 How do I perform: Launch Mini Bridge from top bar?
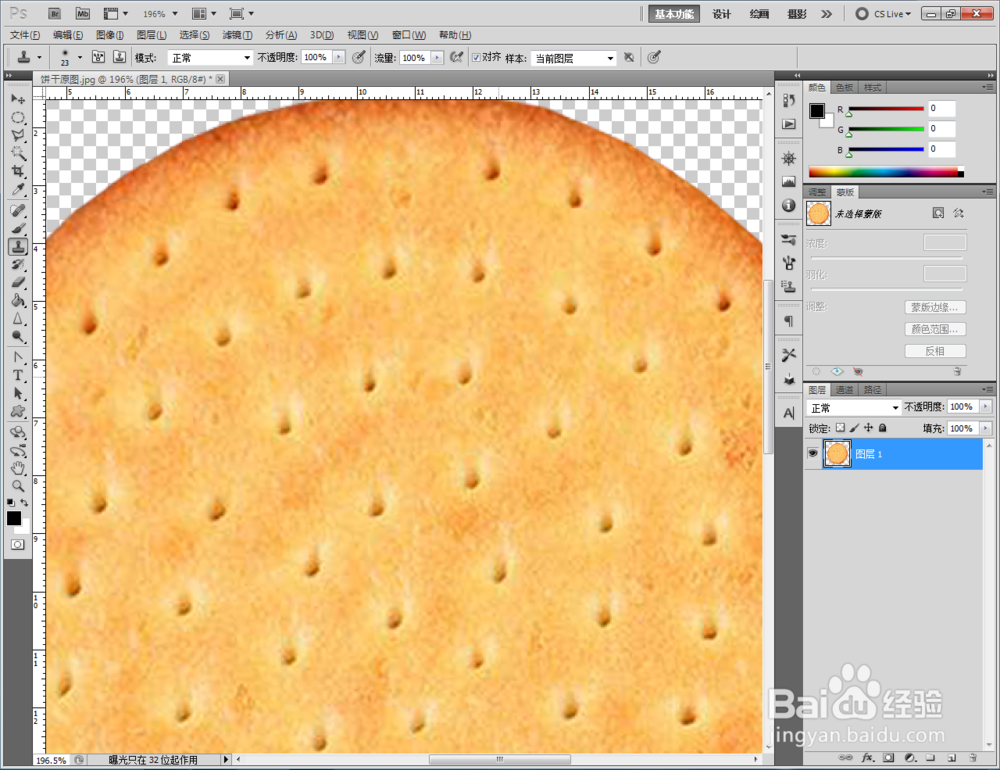pyautogui.click(x=82, y=13)
